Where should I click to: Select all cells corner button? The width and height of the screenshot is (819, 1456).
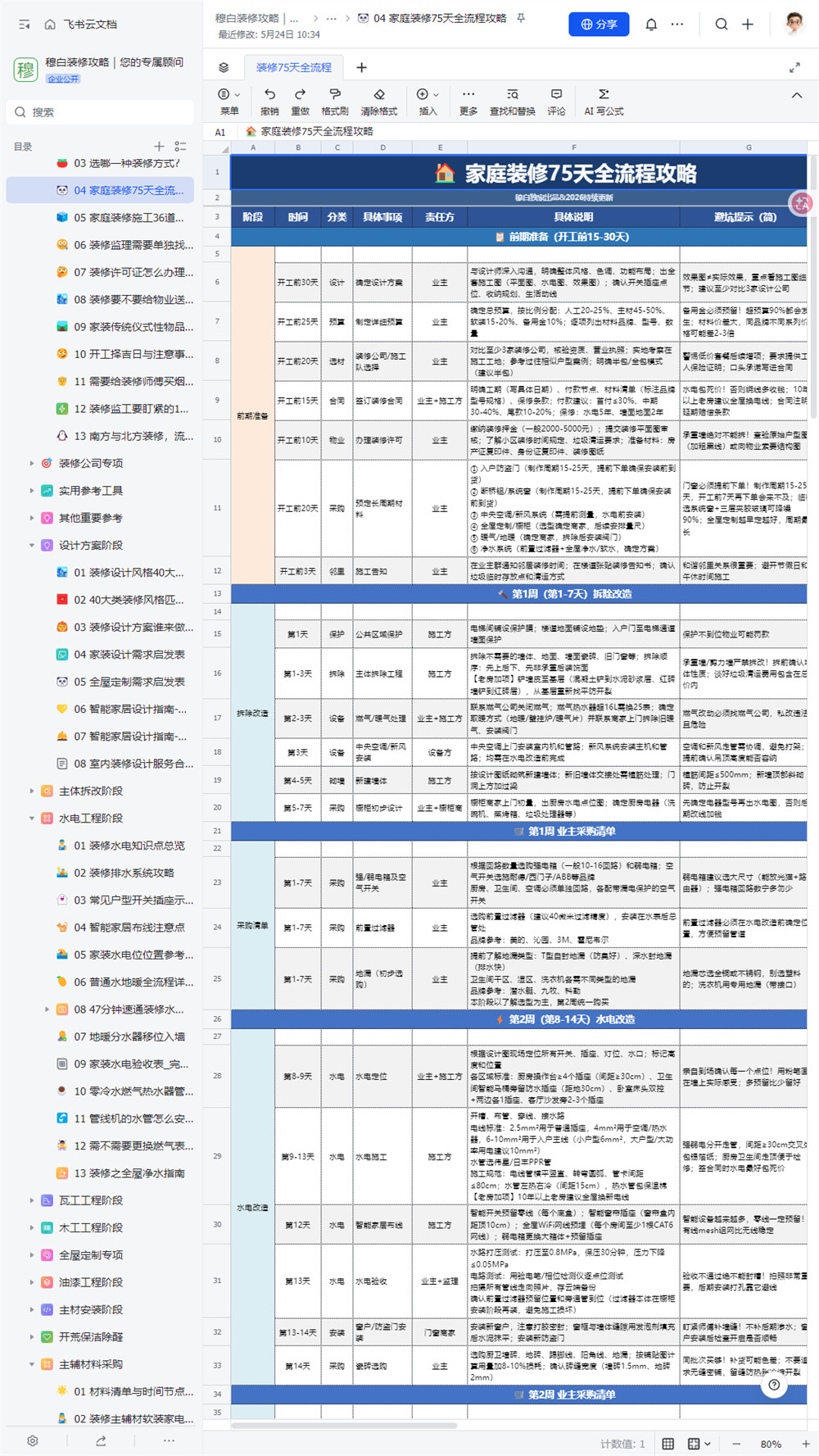217,147
